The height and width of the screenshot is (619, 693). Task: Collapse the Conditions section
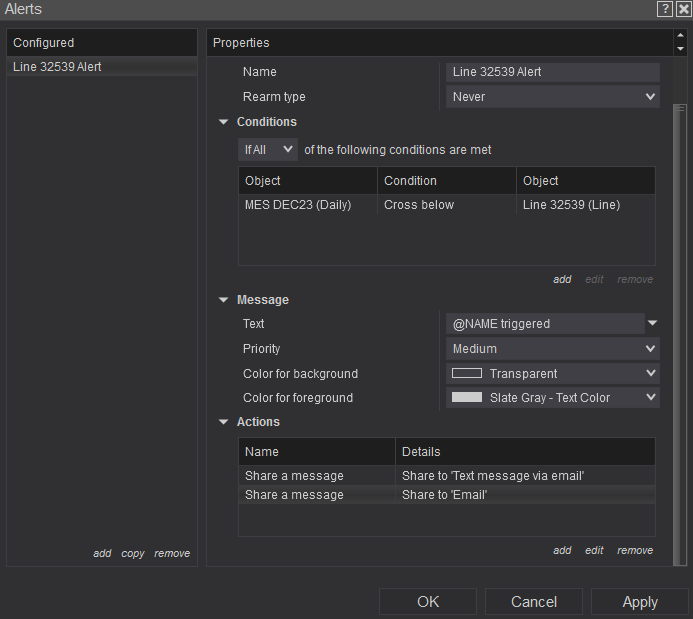pyautogui.click(x=224, y=122)
